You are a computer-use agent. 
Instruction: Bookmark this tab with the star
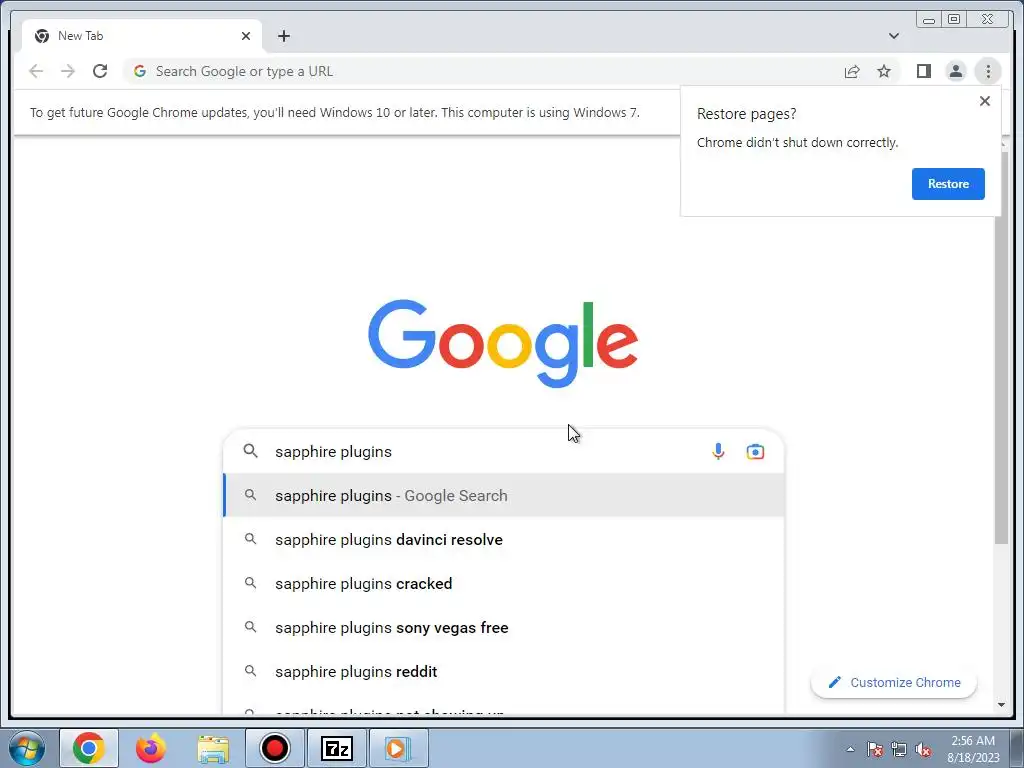884,71
